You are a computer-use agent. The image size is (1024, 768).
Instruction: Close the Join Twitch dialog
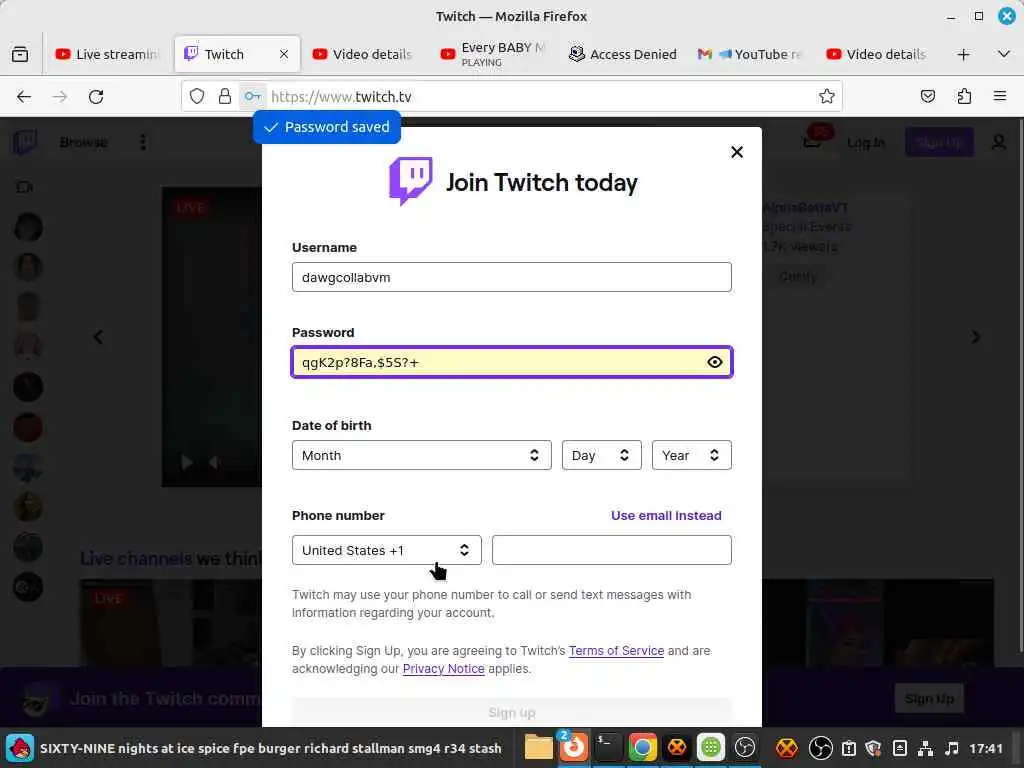[737, 152]
